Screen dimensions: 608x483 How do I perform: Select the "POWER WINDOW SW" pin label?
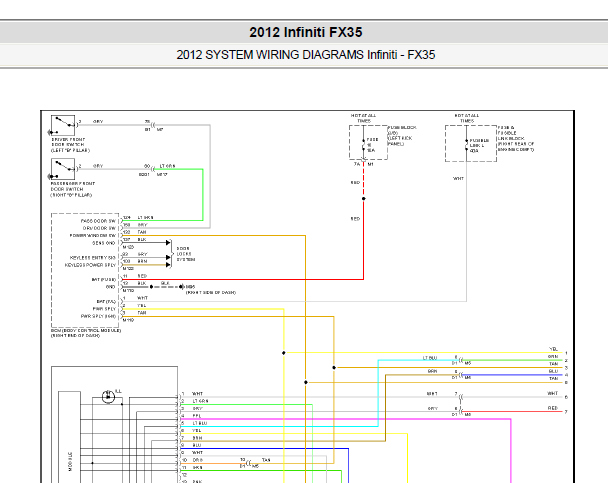click(x=93, y=236)
